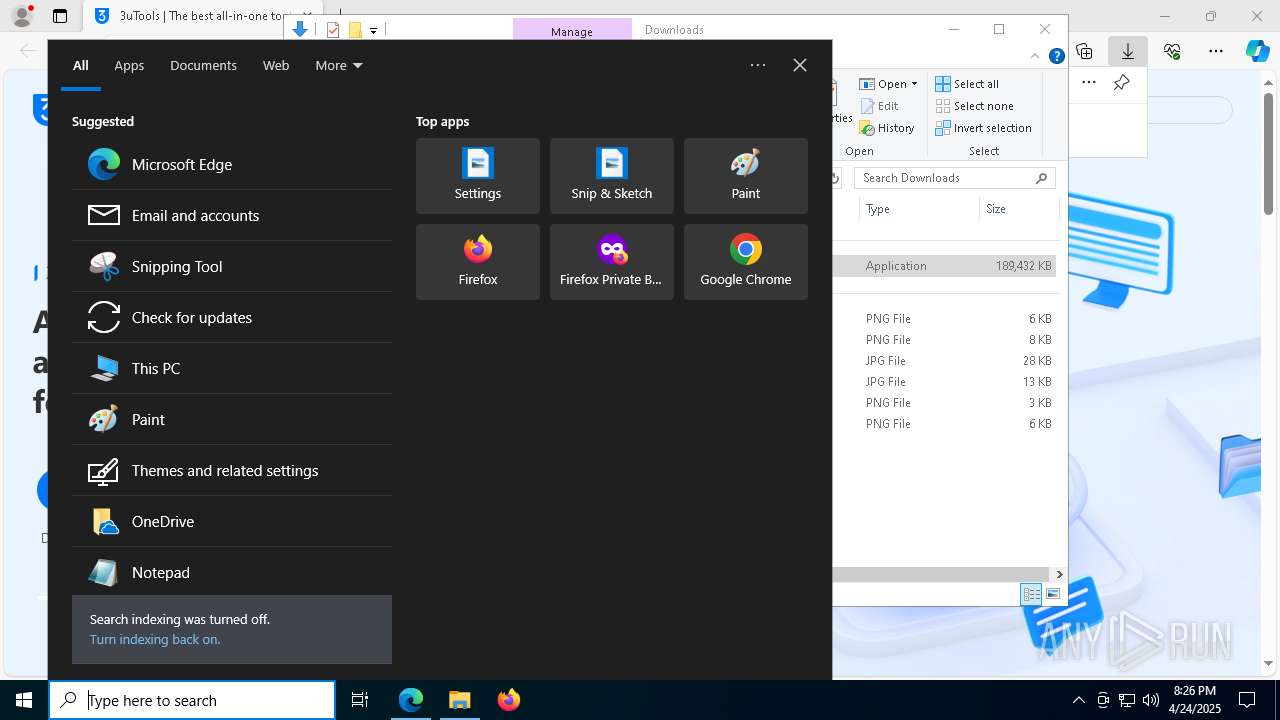The height and width of the screenshot is (720, 1280).
Task: Launch Notepad from suggestions
Action: (x=232, y=572)
